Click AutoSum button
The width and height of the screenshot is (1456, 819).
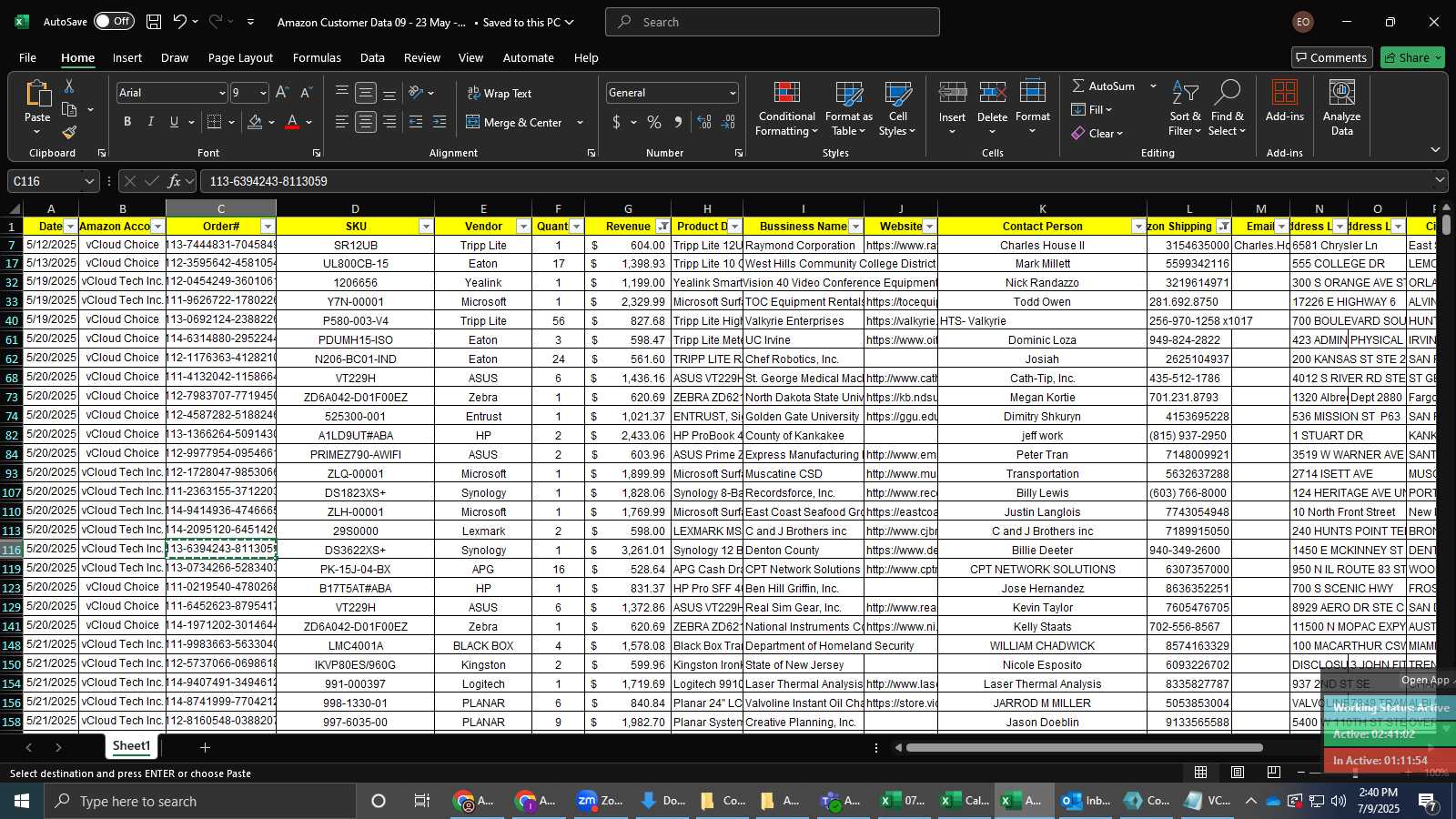click(x=1104, y=86)
